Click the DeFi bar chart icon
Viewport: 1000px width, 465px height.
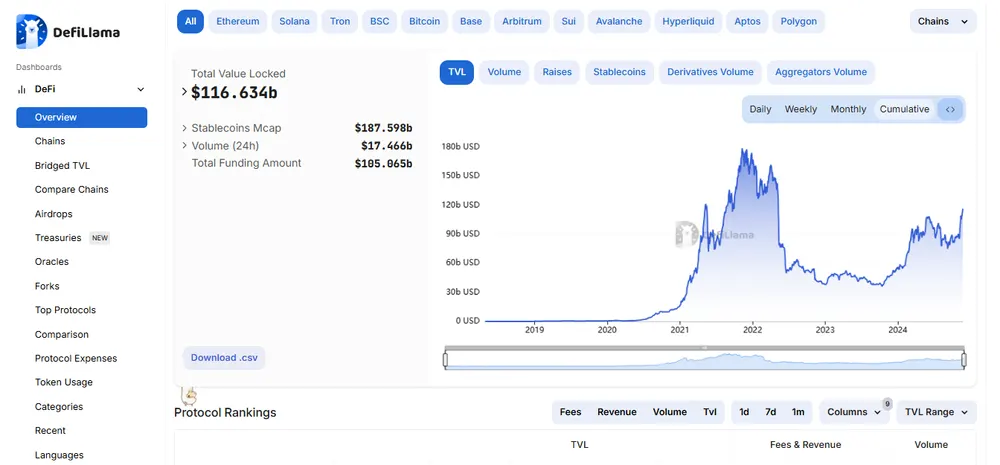[22, 90]
